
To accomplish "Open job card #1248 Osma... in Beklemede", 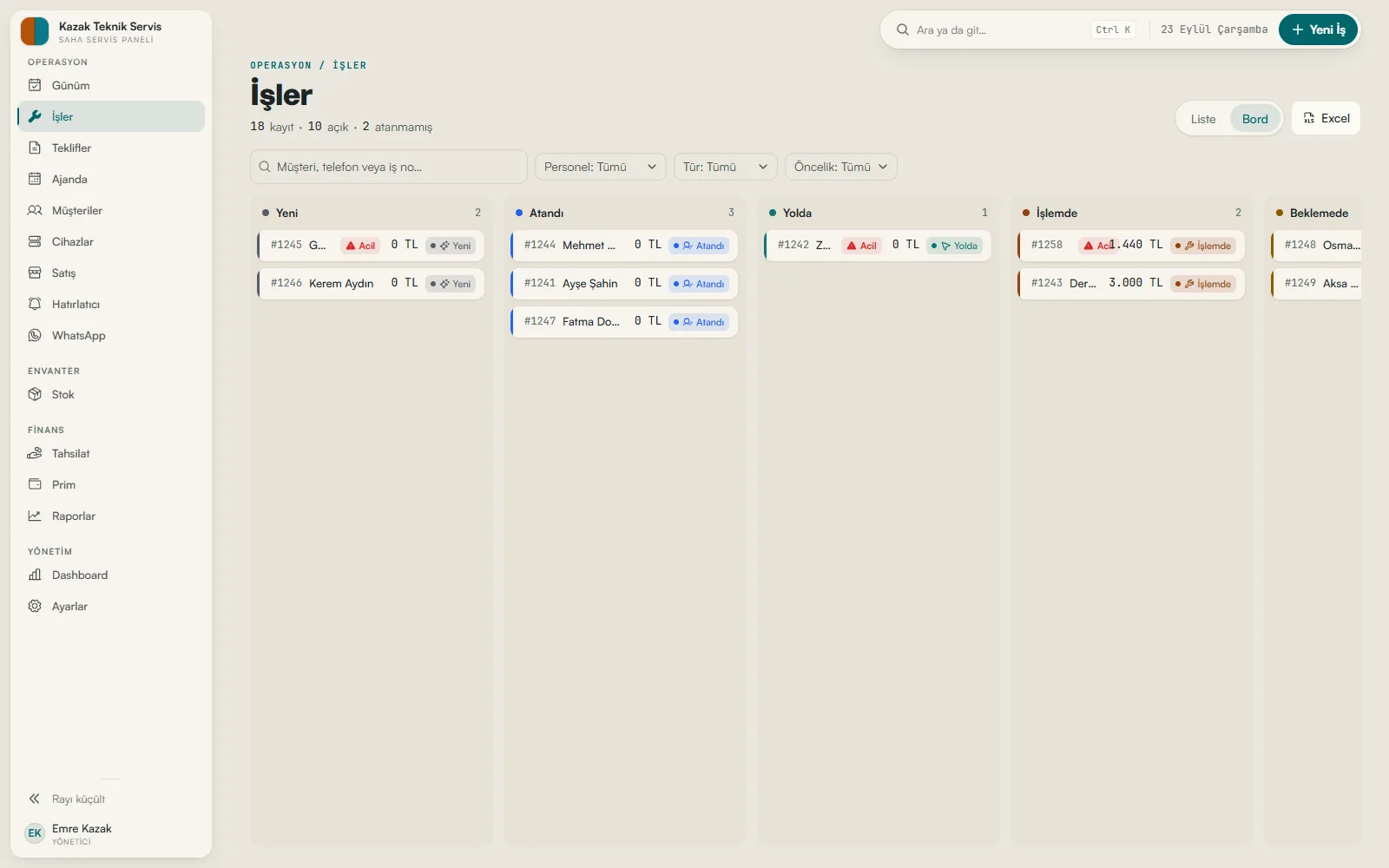I will coord(1316,245).
